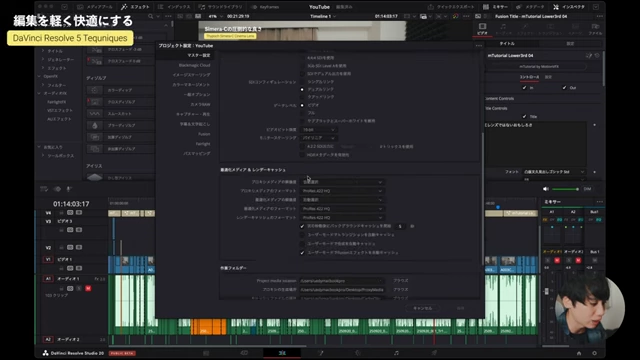Select Single Link SDI configuration radio
The height and width of the screenshot is (360, 640).
(x=302, y=82)
